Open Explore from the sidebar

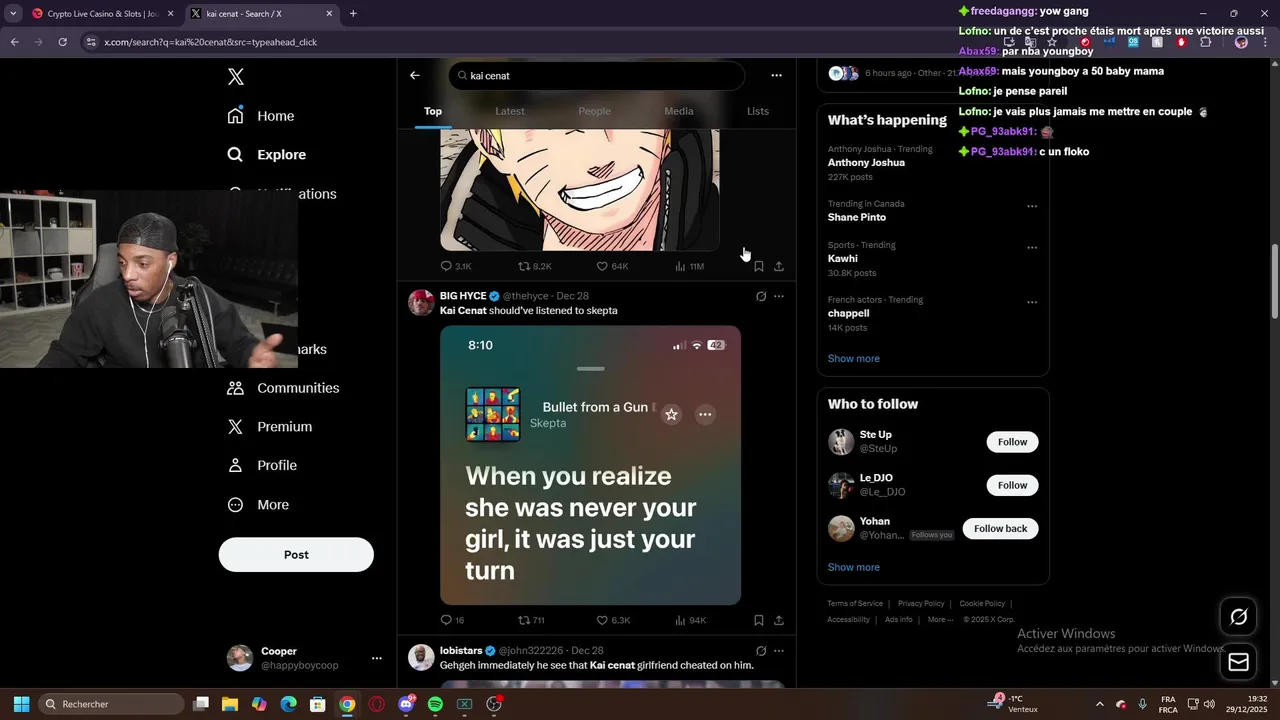tap(267, 155)
